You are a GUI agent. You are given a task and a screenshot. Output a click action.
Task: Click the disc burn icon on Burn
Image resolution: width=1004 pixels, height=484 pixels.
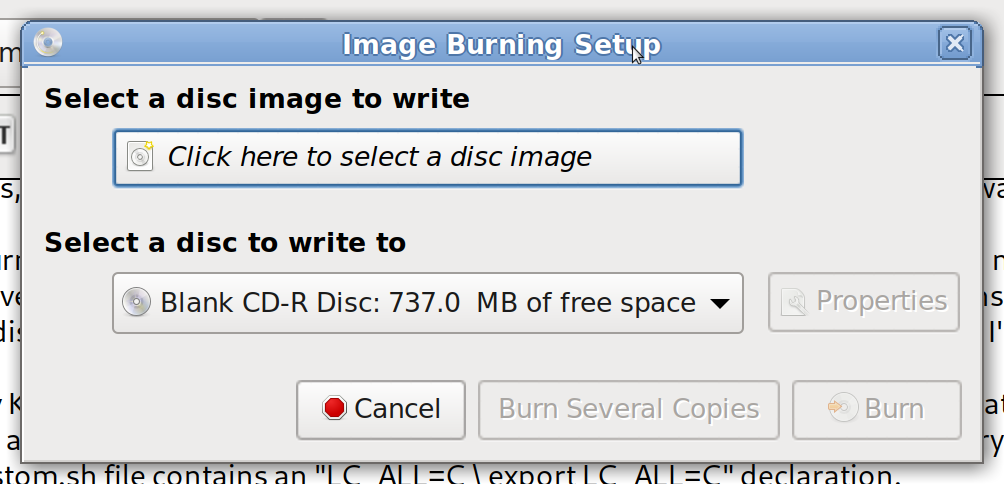click(x=838, y=409)
